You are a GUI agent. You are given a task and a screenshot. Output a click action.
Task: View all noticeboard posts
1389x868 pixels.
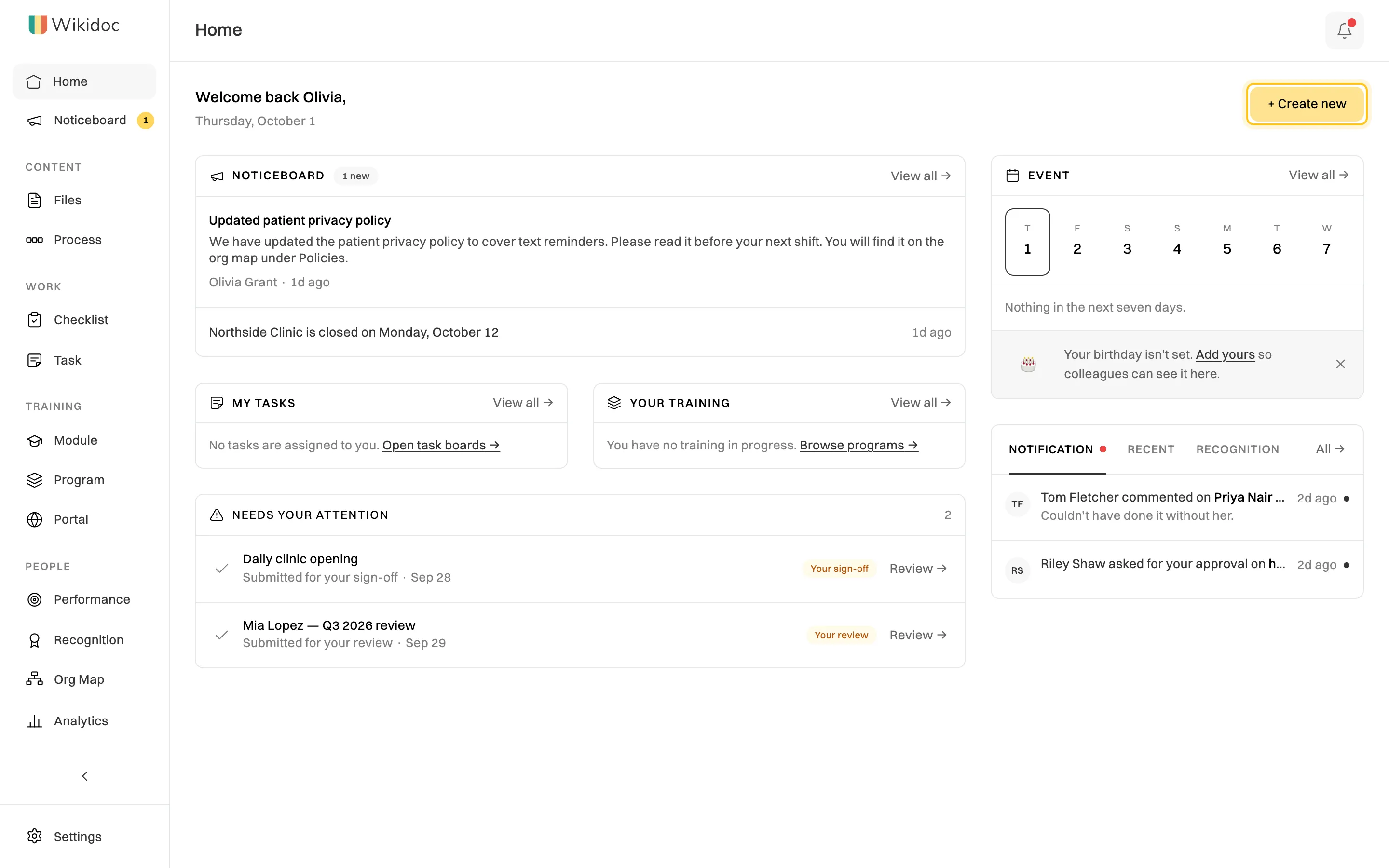coord(921,176)
